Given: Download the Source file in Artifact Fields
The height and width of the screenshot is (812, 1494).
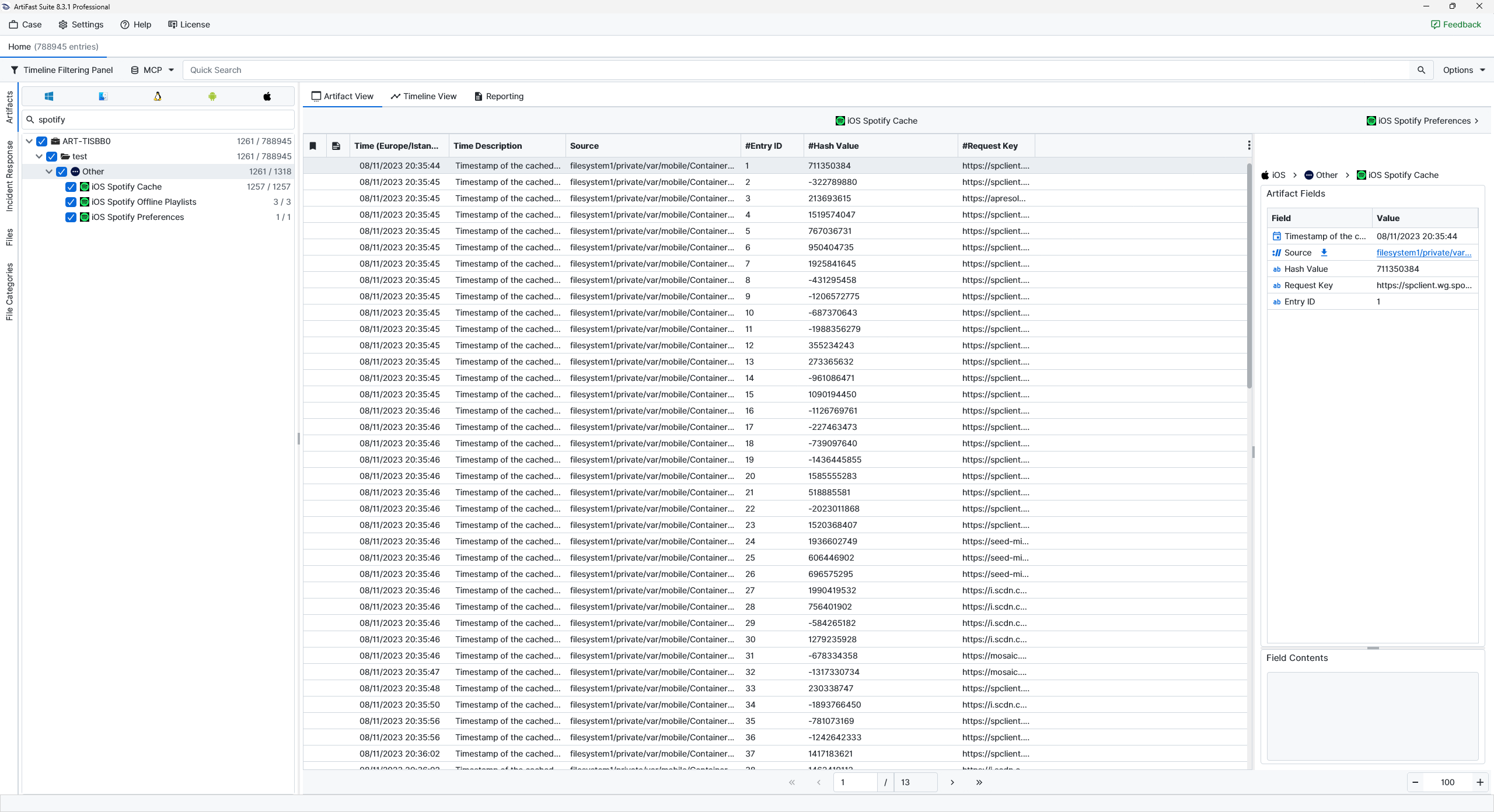Looking at the screenshot, I should (1324, 253).
